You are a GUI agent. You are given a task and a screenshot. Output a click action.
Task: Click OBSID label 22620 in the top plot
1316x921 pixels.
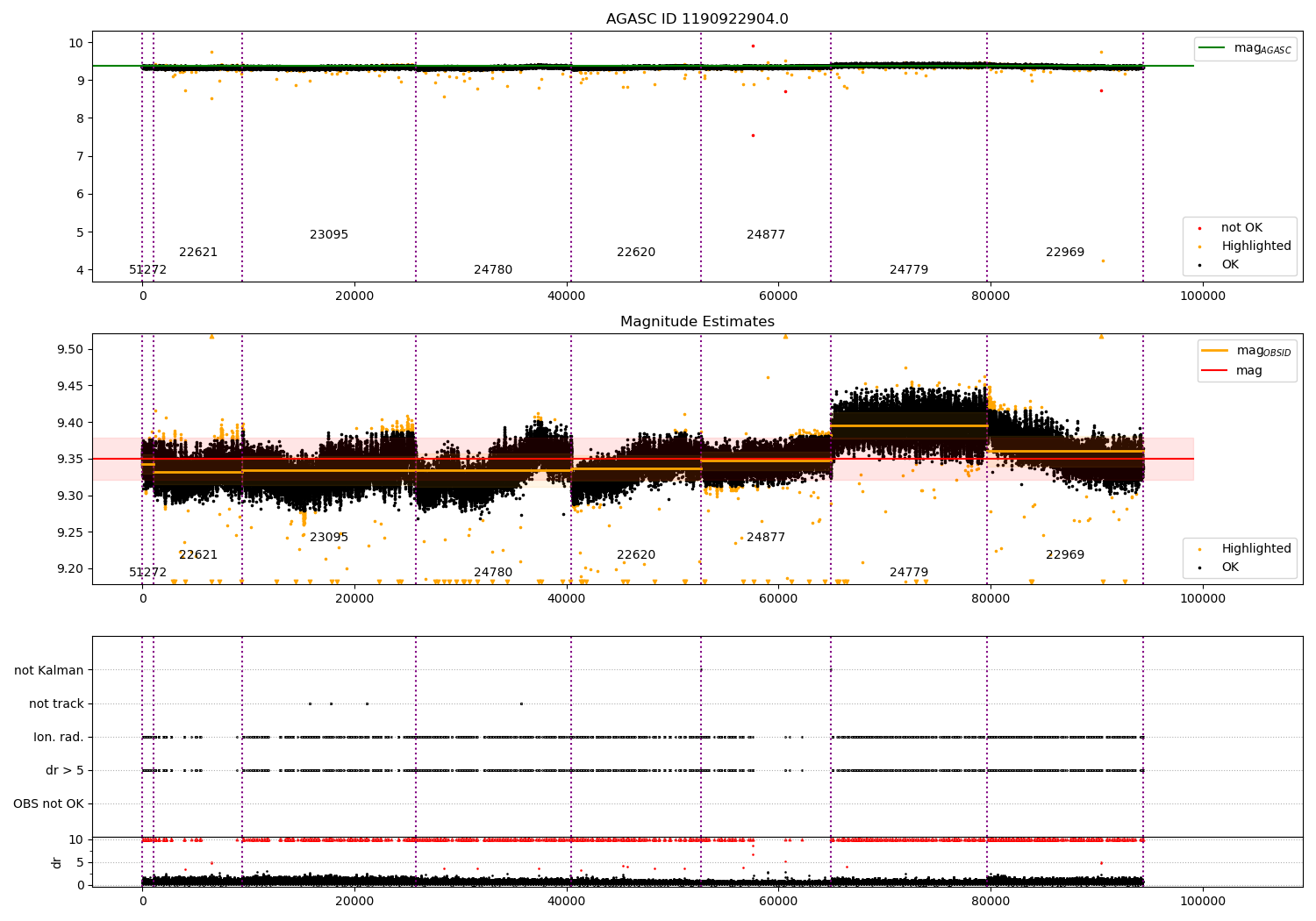(636, 253)
